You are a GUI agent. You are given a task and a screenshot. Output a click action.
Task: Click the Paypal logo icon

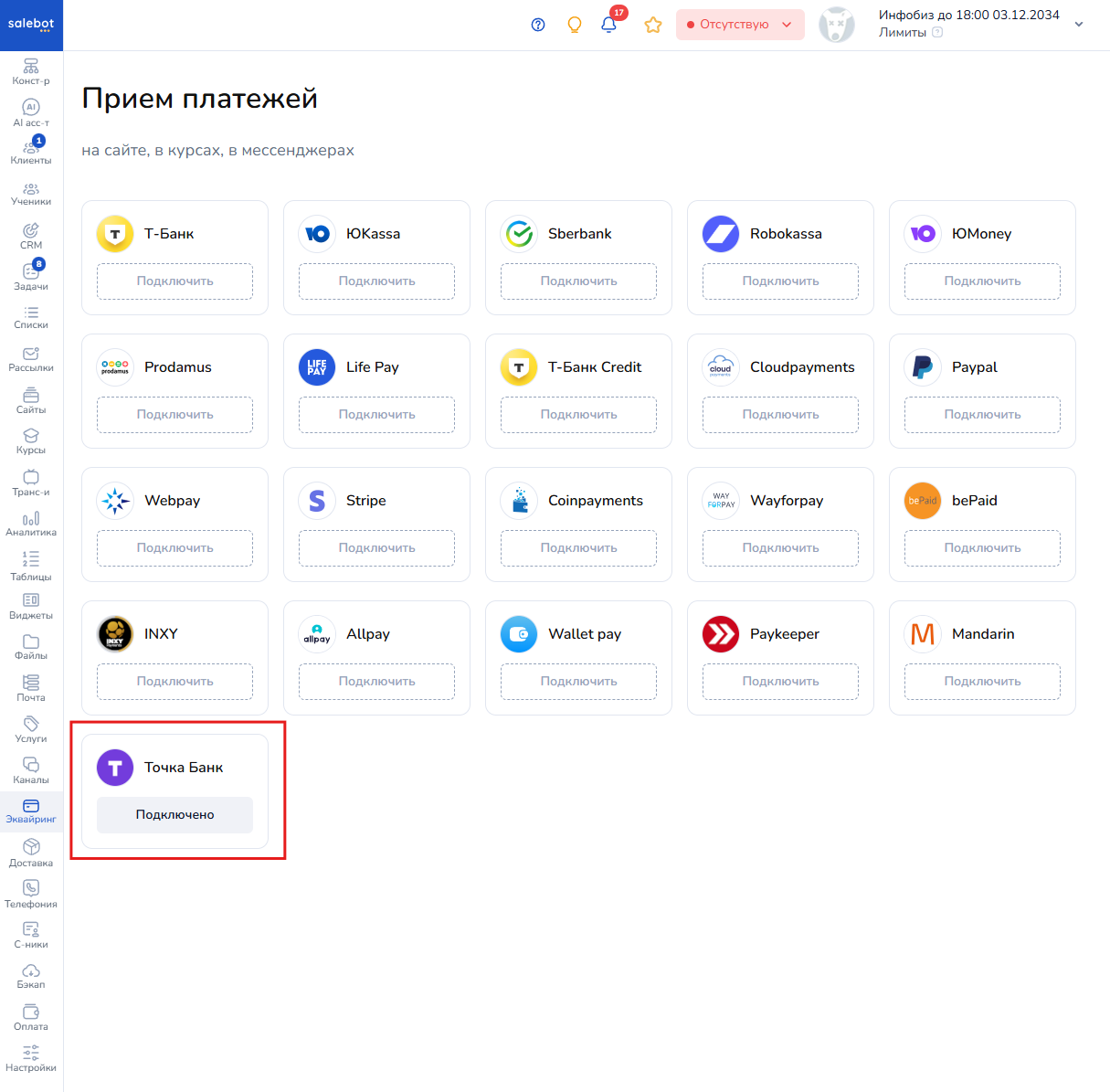(x=923, y=367)
